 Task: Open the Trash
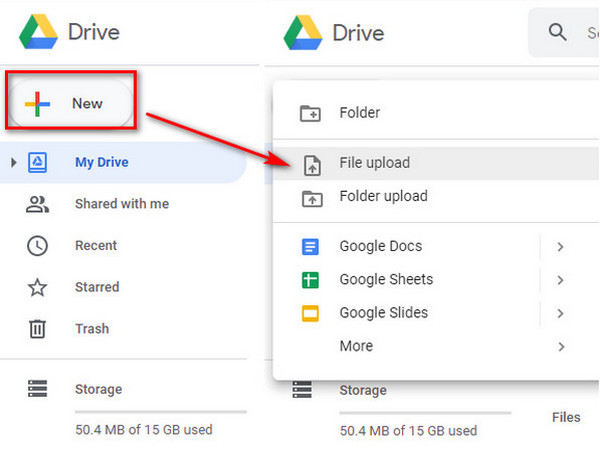coord(92,329)
